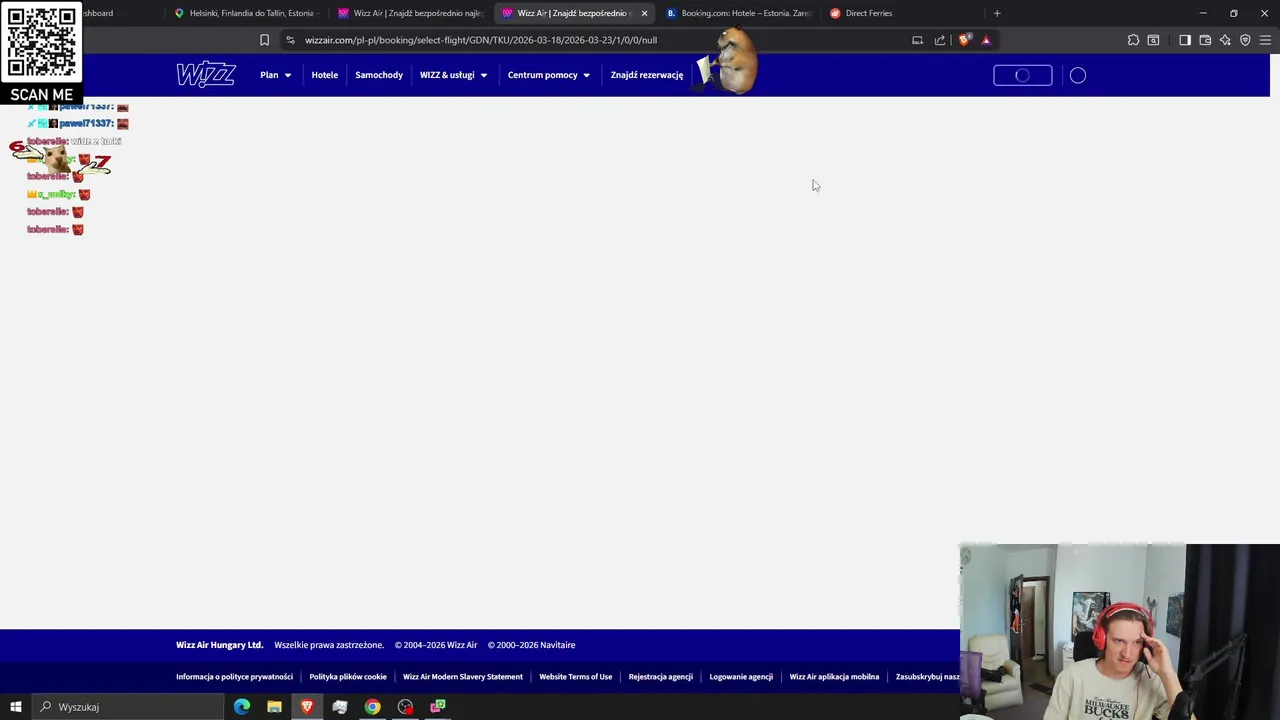Open Brave browser taskbar icon
Image resolution: width=1280 pixels, height=720 pixels.
307,707
